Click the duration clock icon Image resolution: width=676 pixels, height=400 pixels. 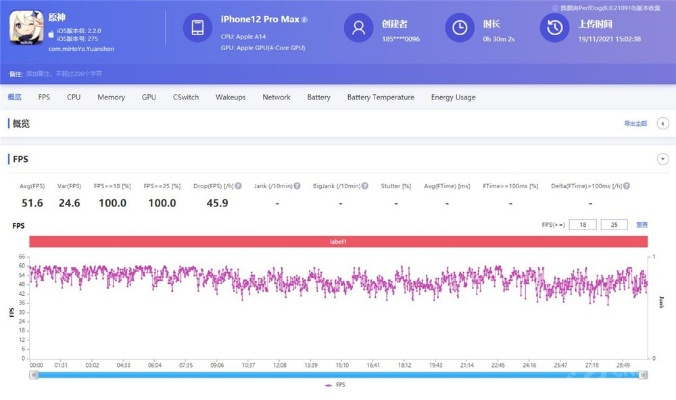pos(459,28)
